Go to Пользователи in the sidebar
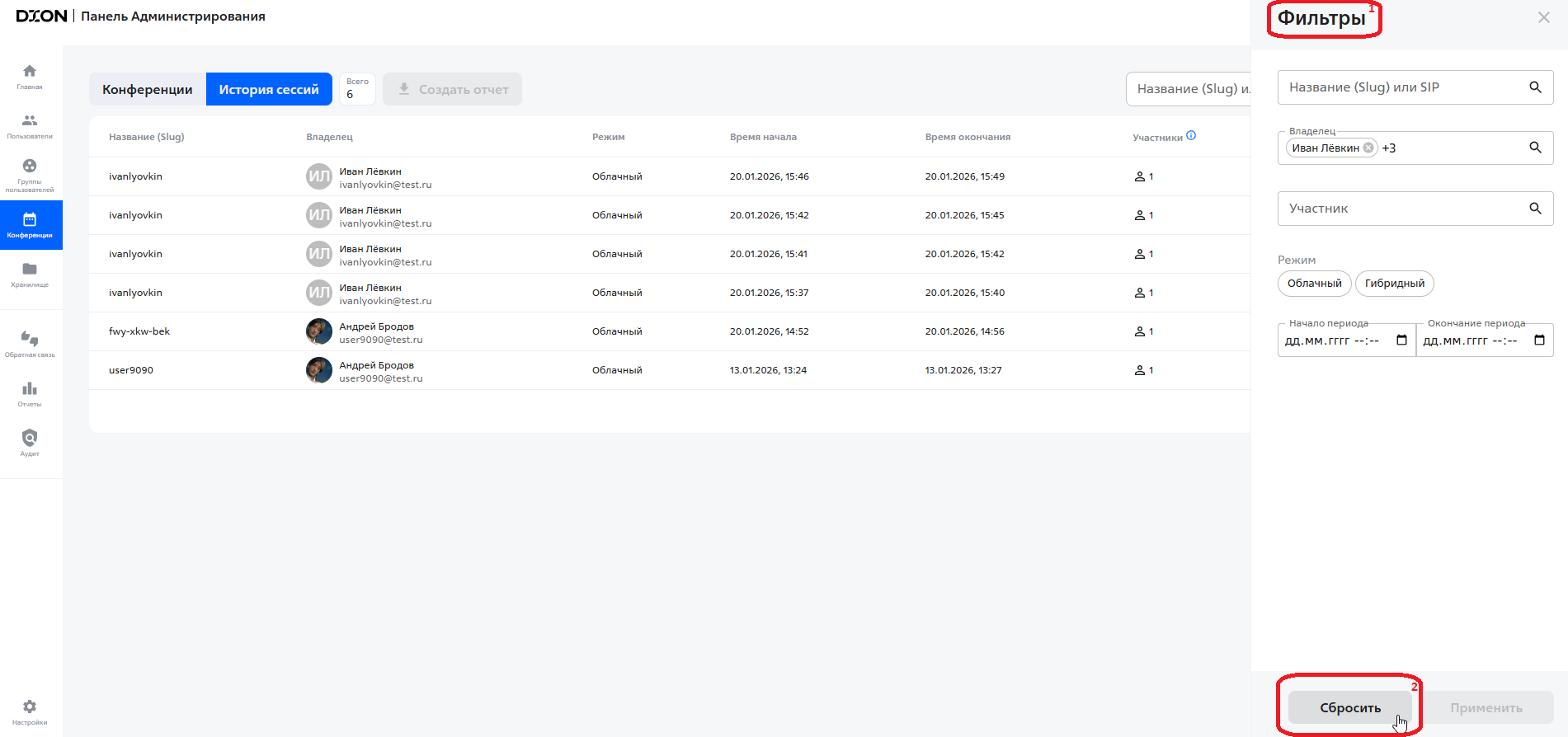 [x=30, y=125]
